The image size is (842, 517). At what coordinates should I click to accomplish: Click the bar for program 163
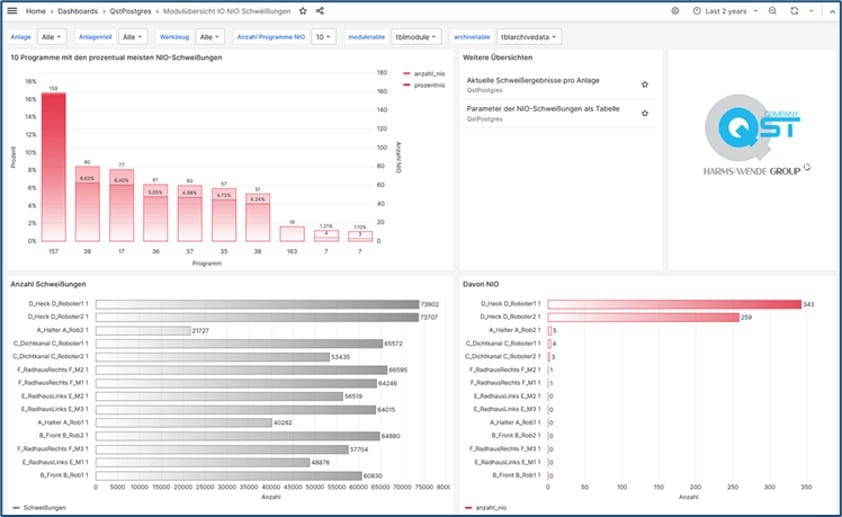point(292,234)
